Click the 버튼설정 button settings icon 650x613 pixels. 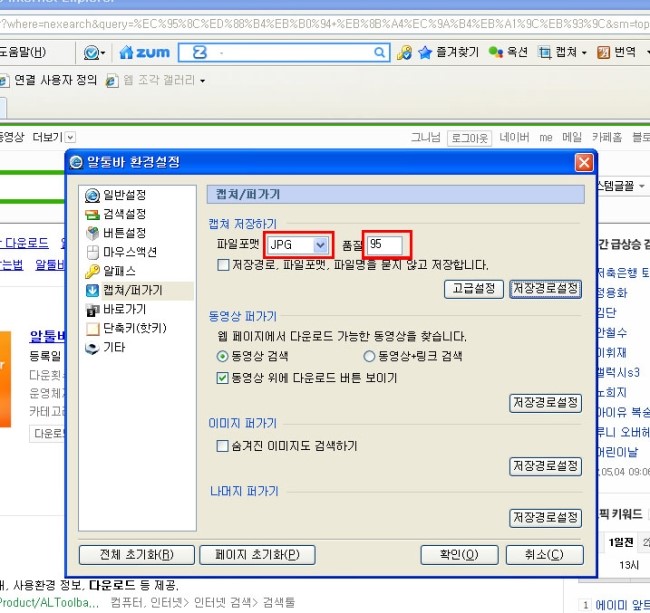[x=93, y=234]
